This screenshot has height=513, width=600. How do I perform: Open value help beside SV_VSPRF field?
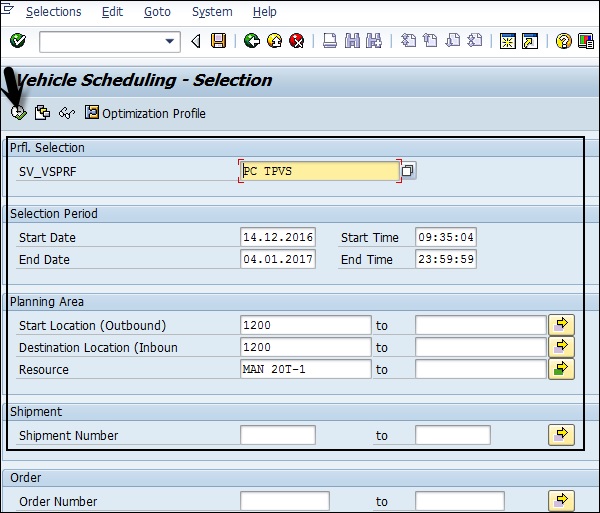[x=408, y=171]
